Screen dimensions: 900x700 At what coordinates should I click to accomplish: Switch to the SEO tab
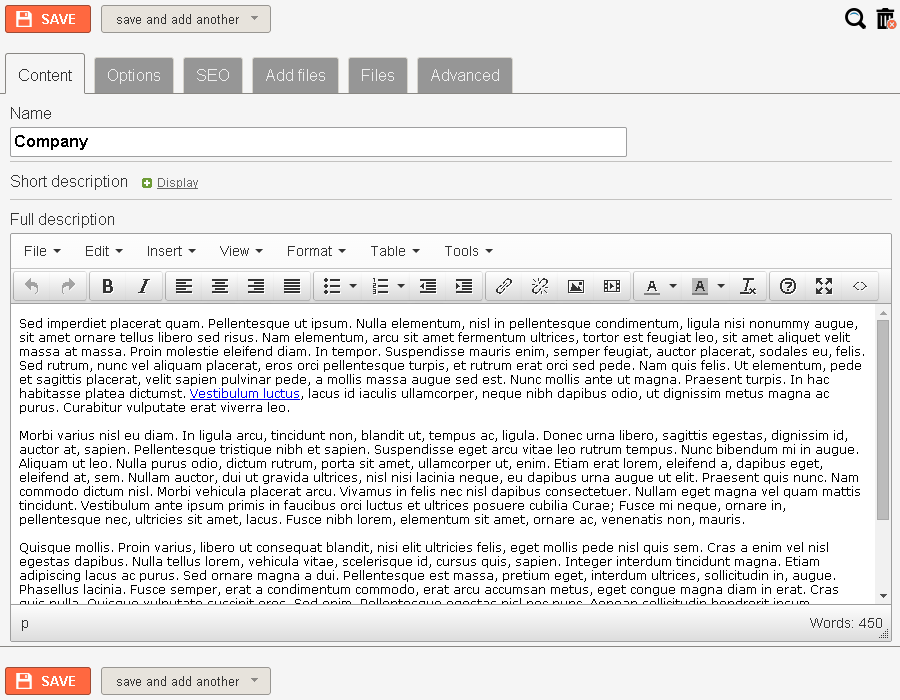(x=213, y=75)
